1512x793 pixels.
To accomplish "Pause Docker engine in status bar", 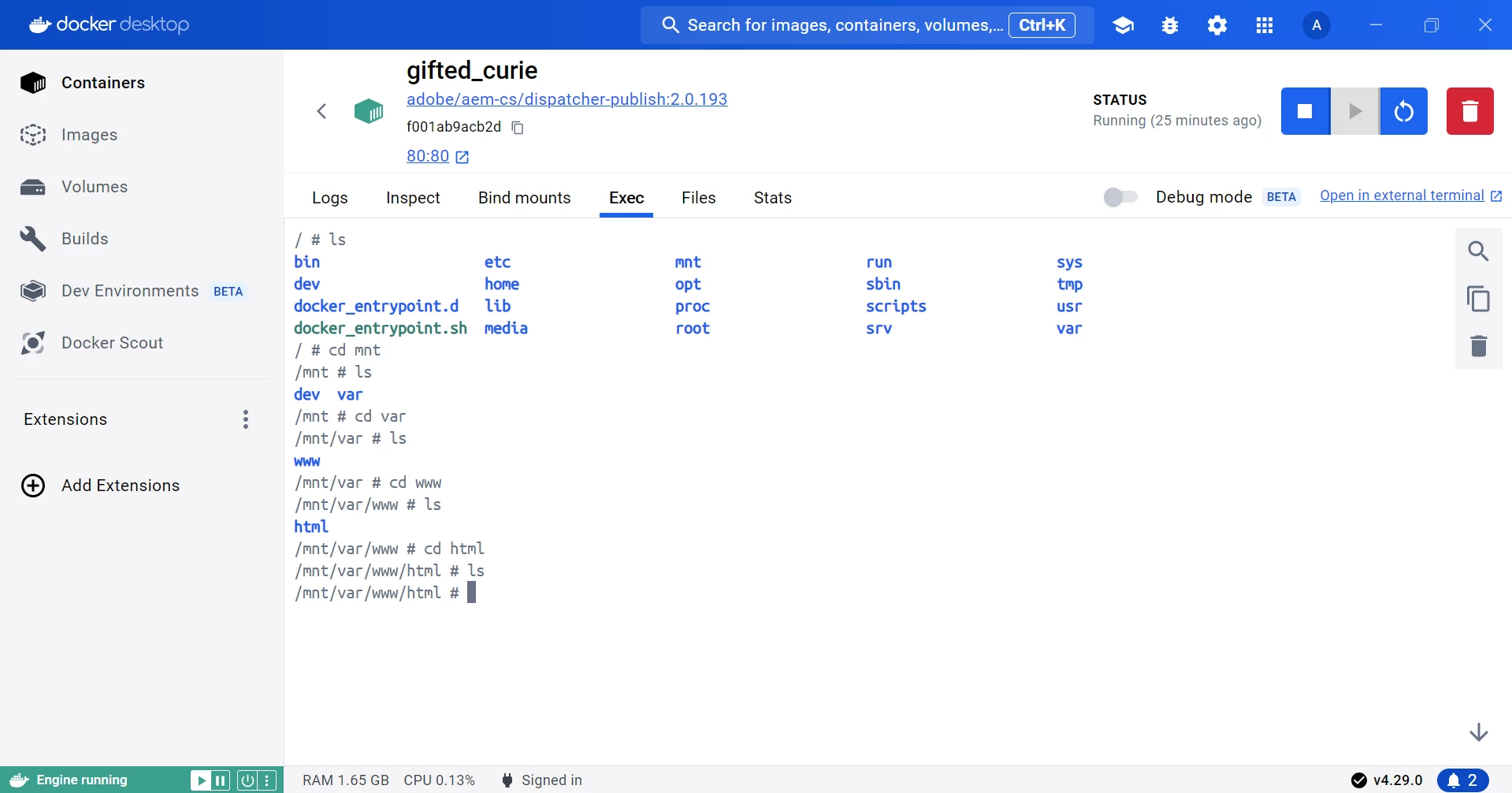I will [220, 780].
